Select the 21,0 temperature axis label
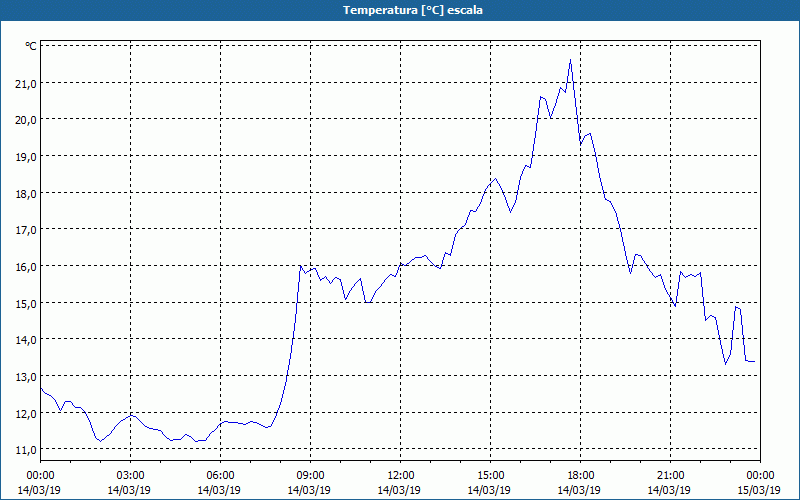The width and height of the screenshot is (800, 500). pos(27,84)
